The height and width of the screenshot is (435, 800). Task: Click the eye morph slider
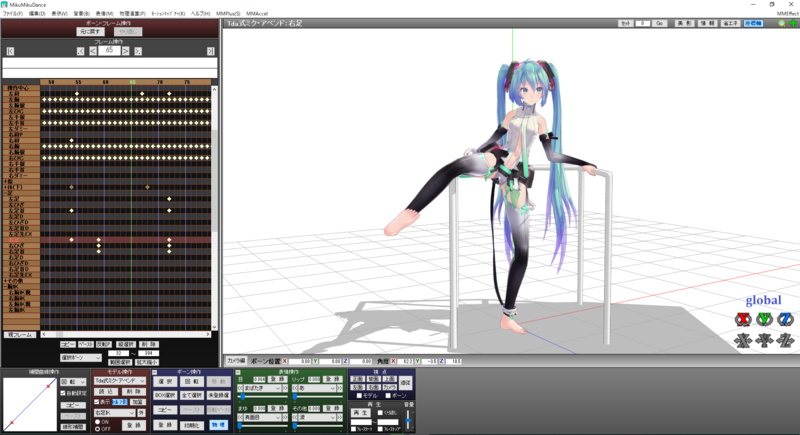pos(262,397)
